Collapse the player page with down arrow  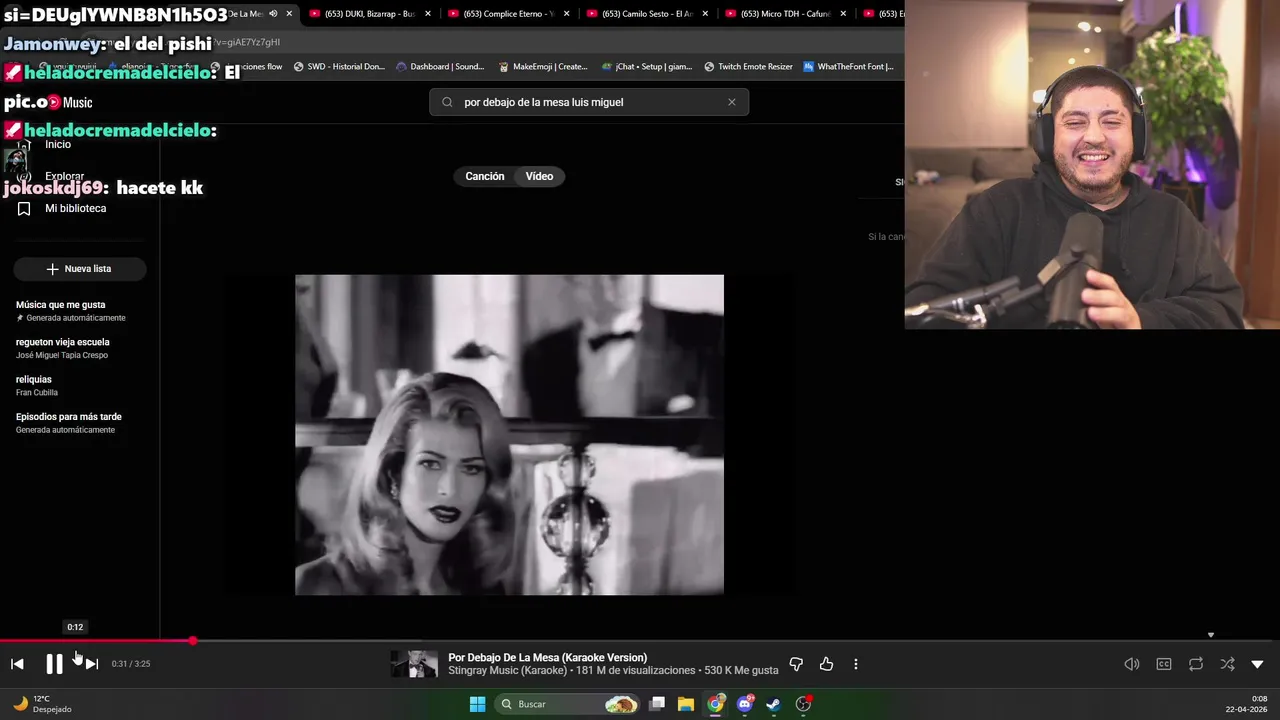(x=1257, y=664)
